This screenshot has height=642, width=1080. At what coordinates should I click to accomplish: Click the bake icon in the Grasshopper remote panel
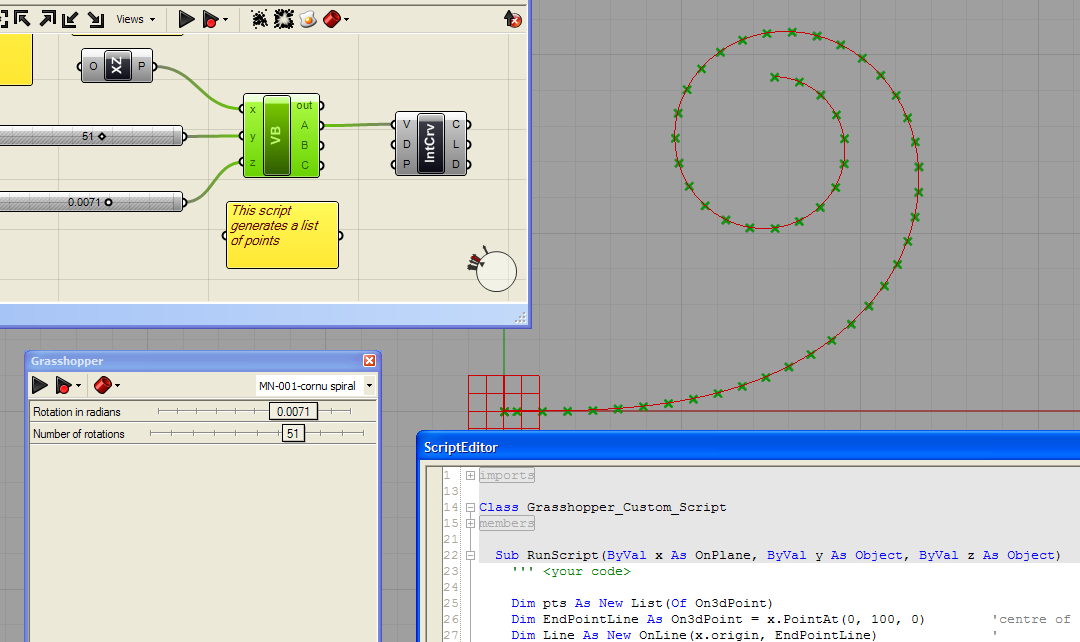click(x=103, y=385)
